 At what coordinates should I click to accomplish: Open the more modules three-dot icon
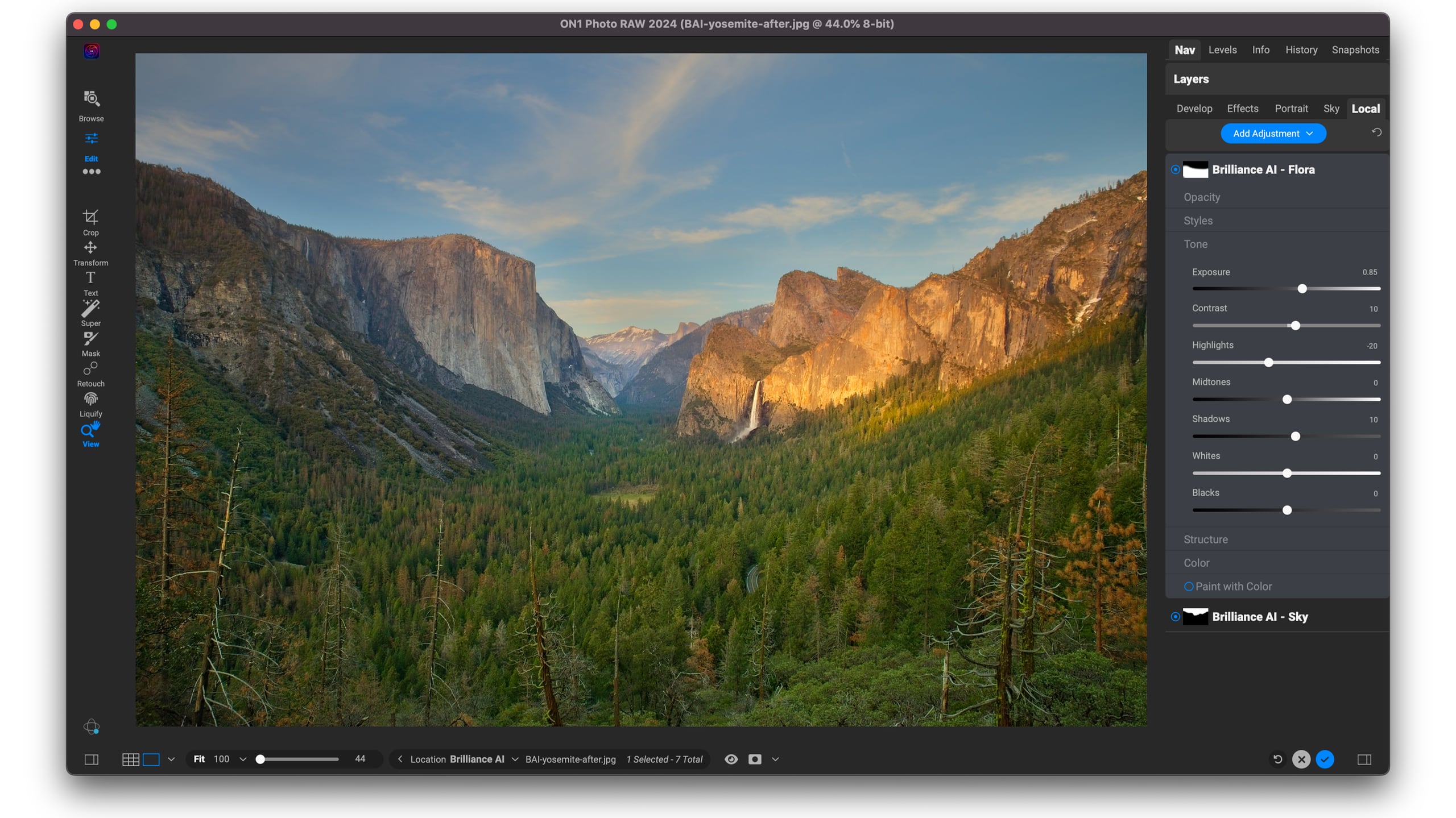pos(91,172)
